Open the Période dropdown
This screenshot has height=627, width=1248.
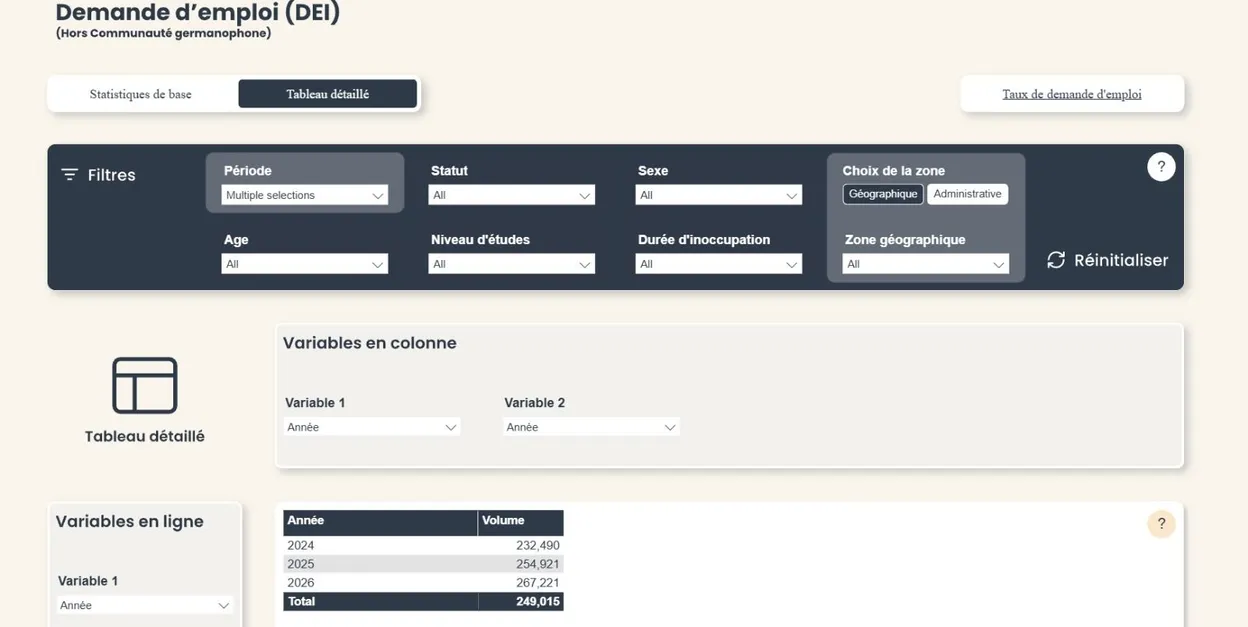point(305,195)
